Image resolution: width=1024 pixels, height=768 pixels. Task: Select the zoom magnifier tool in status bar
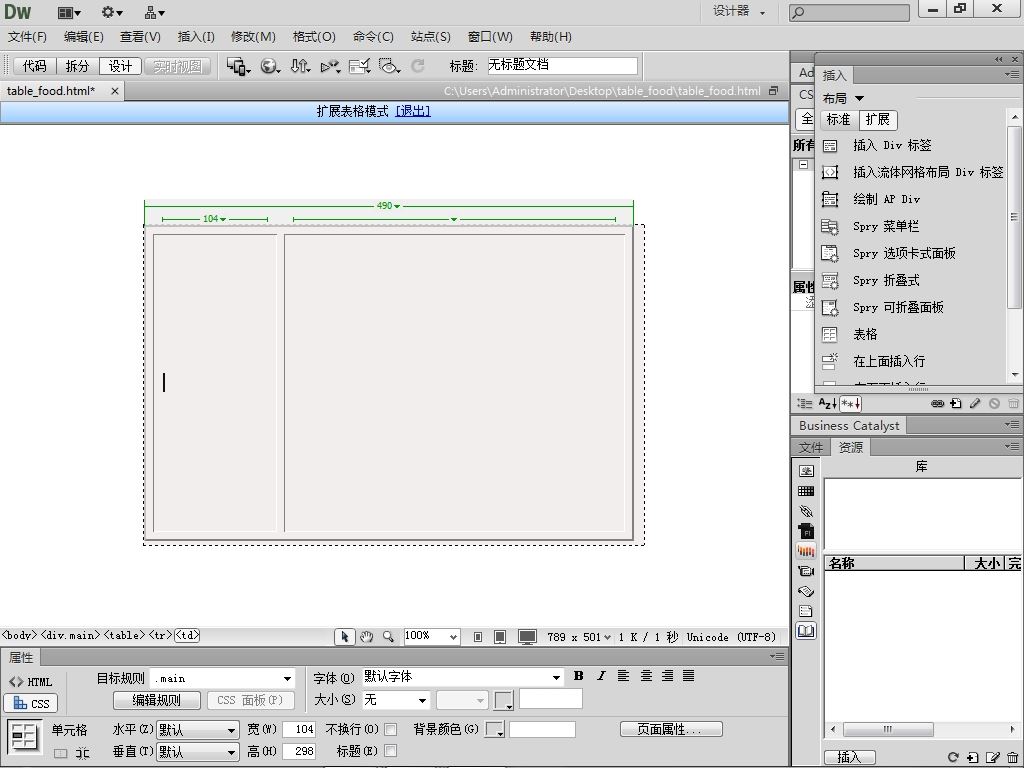tap(389, 637)
